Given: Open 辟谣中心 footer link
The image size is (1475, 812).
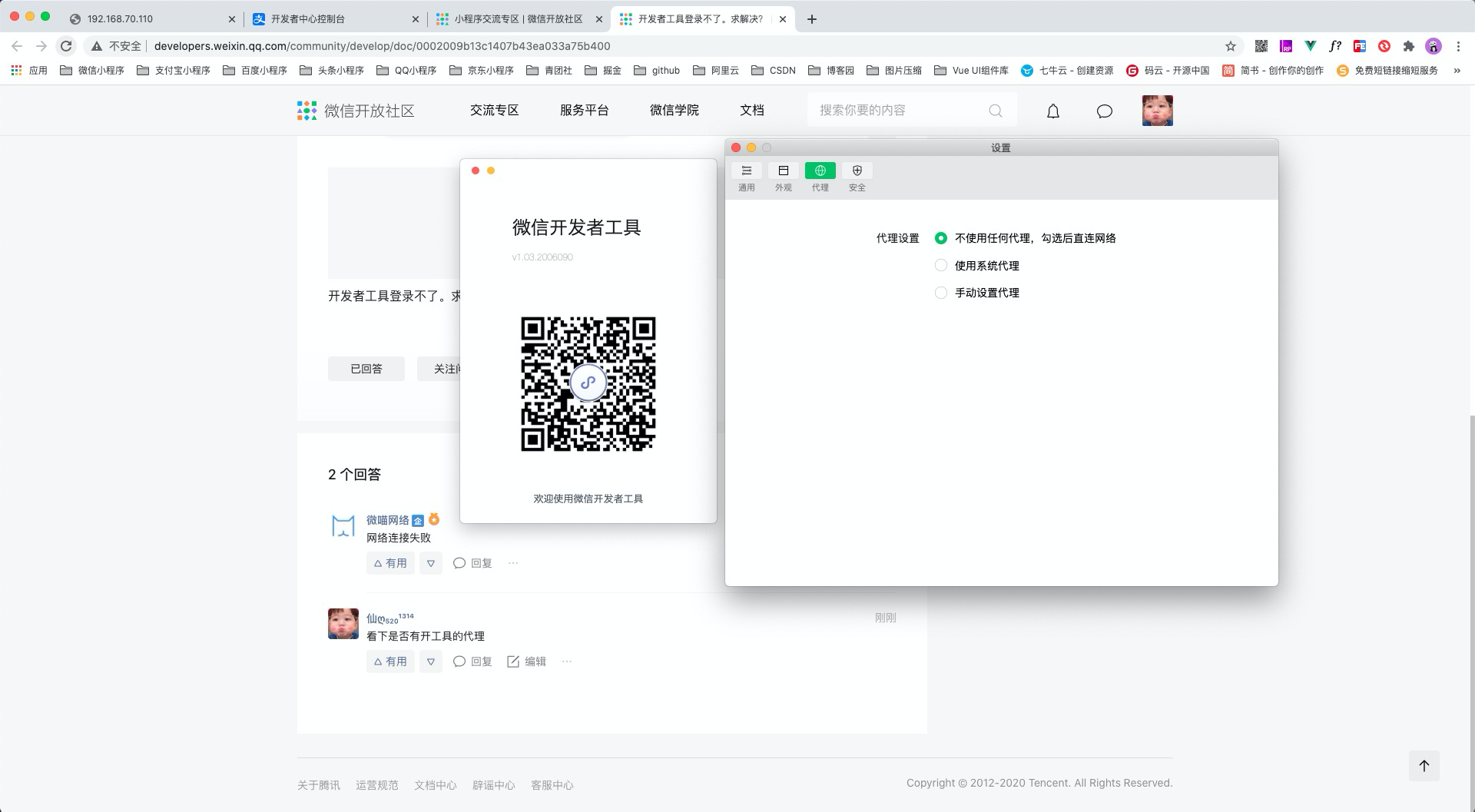Looking at the screenshot, I should coord(494,785).
